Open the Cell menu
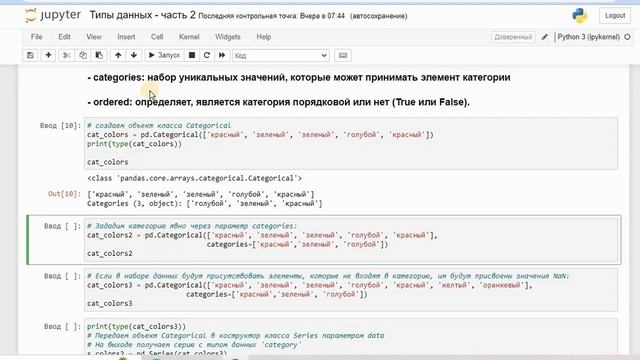 [x=157, y=37]
